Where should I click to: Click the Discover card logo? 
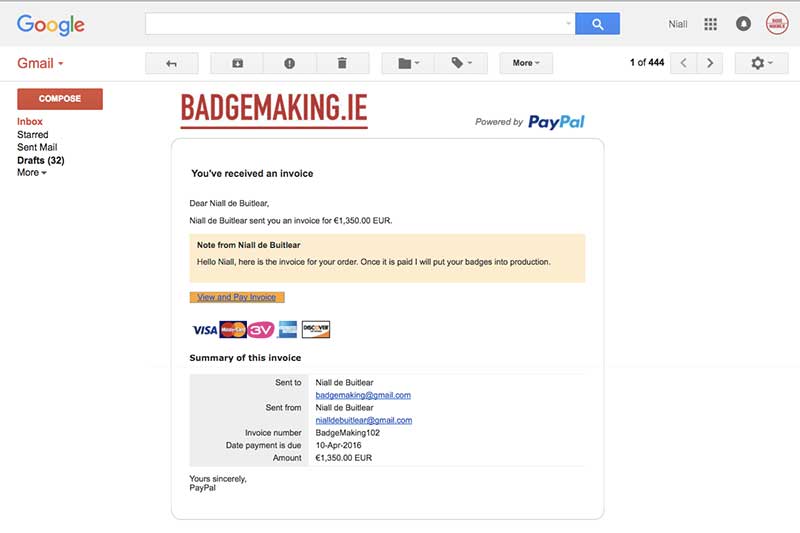(316, 329)
